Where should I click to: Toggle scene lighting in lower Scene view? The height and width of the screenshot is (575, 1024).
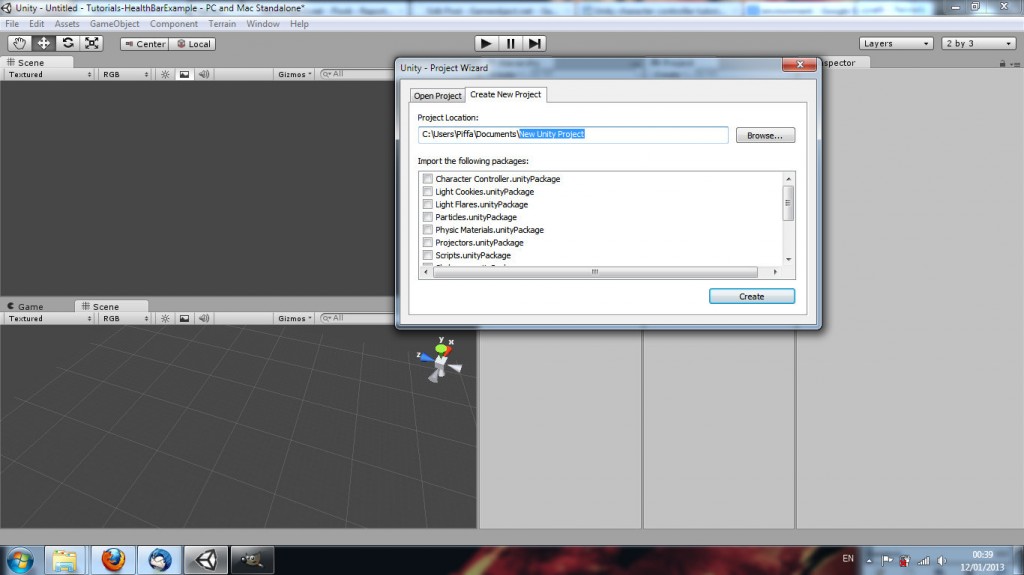point(165,318)
